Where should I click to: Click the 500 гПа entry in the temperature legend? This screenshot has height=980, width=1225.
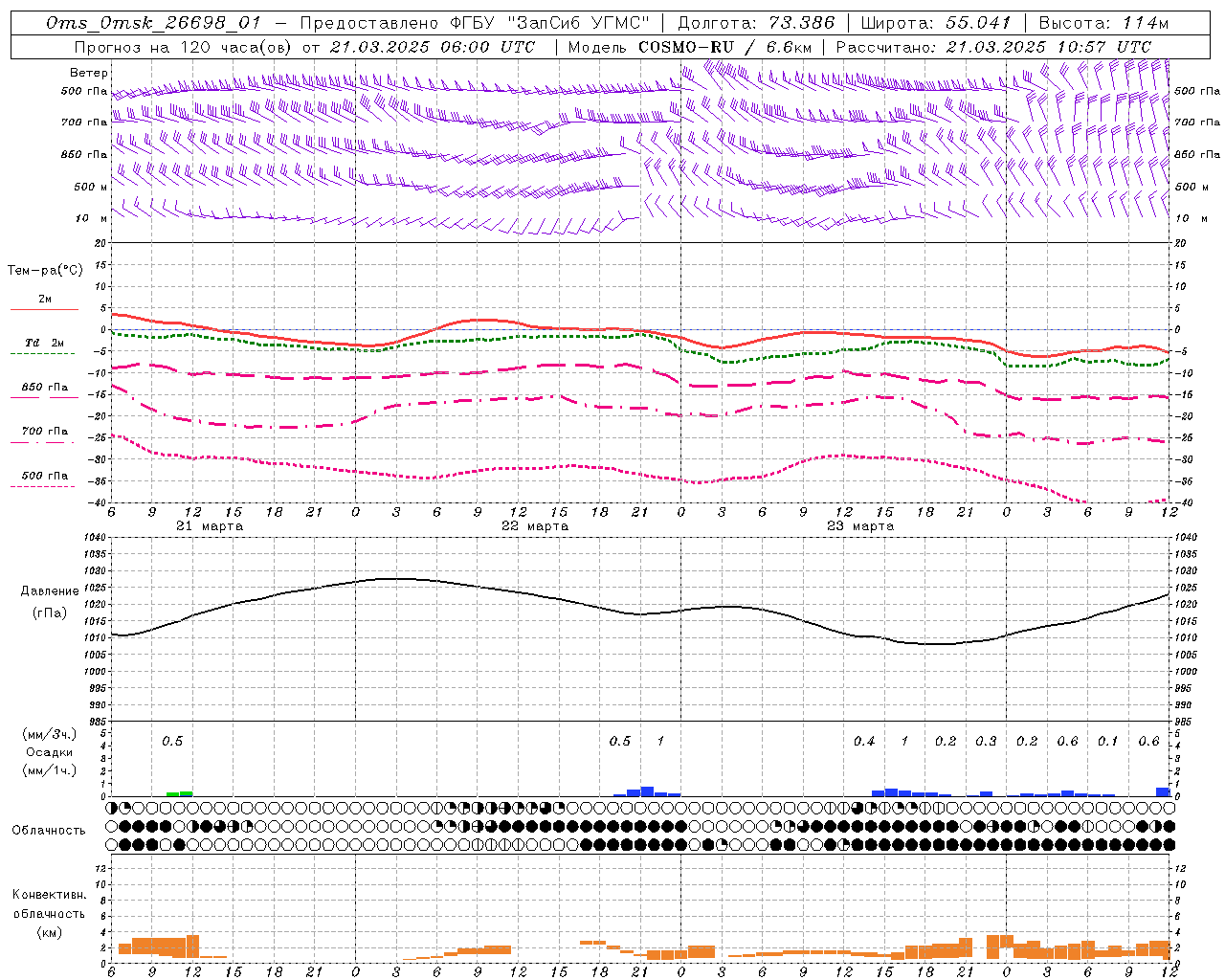pyautogui.click(x=45, y=476)
